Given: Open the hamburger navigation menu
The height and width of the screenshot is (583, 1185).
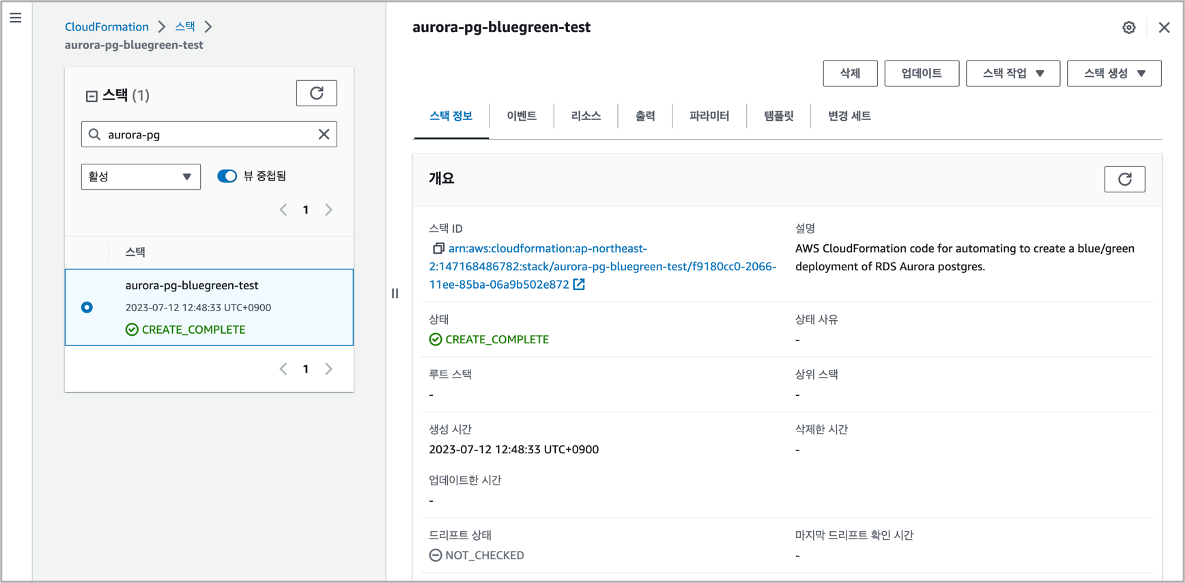Looking at the screenshot, I should pyautogui.click(x=15, y=17).
